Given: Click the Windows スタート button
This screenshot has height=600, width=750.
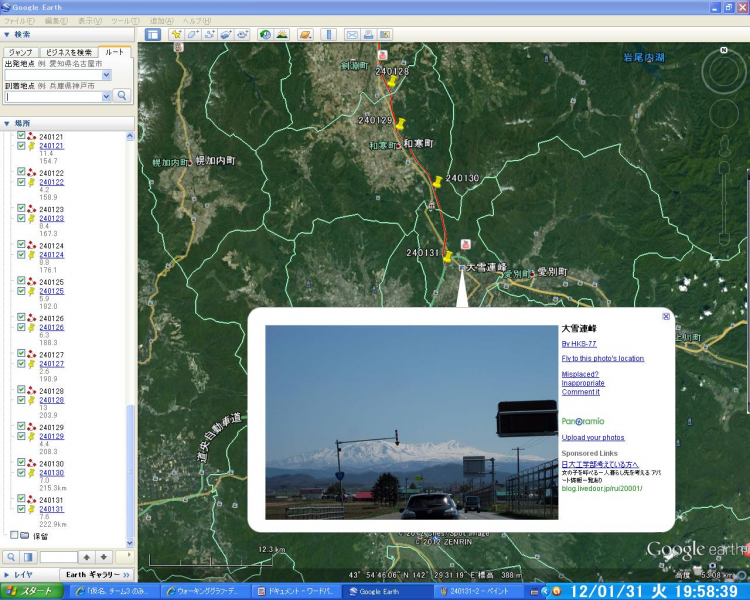Looking at the screenshot, I should coord(32,591).
